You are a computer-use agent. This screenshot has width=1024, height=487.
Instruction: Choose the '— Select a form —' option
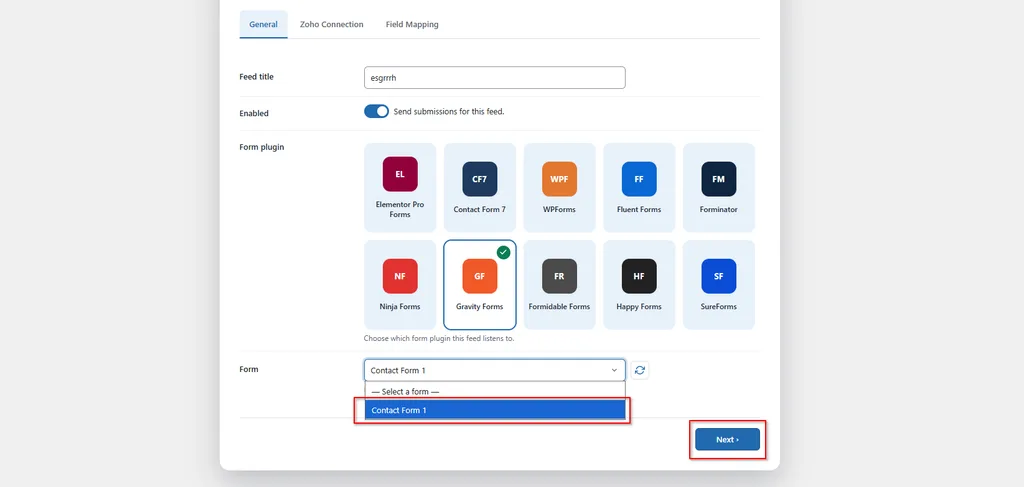pos(495,392)
